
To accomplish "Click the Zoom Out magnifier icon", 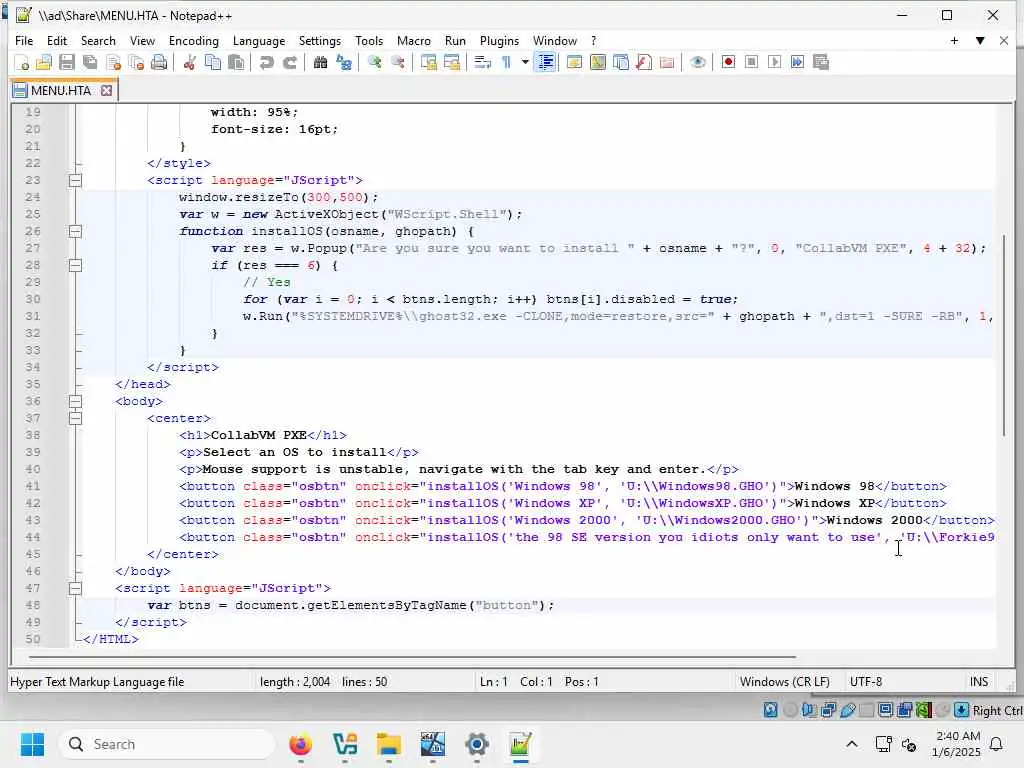I will coord(398,63).
